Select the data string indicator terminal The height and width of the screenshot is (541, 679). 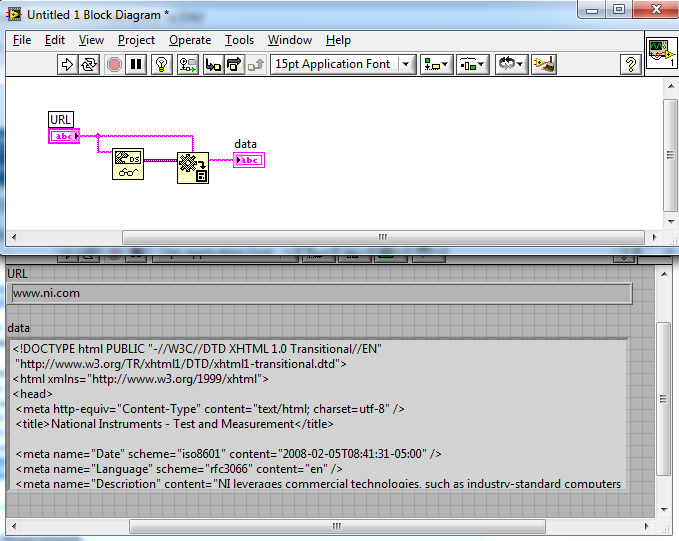click(x=249, y=160)
